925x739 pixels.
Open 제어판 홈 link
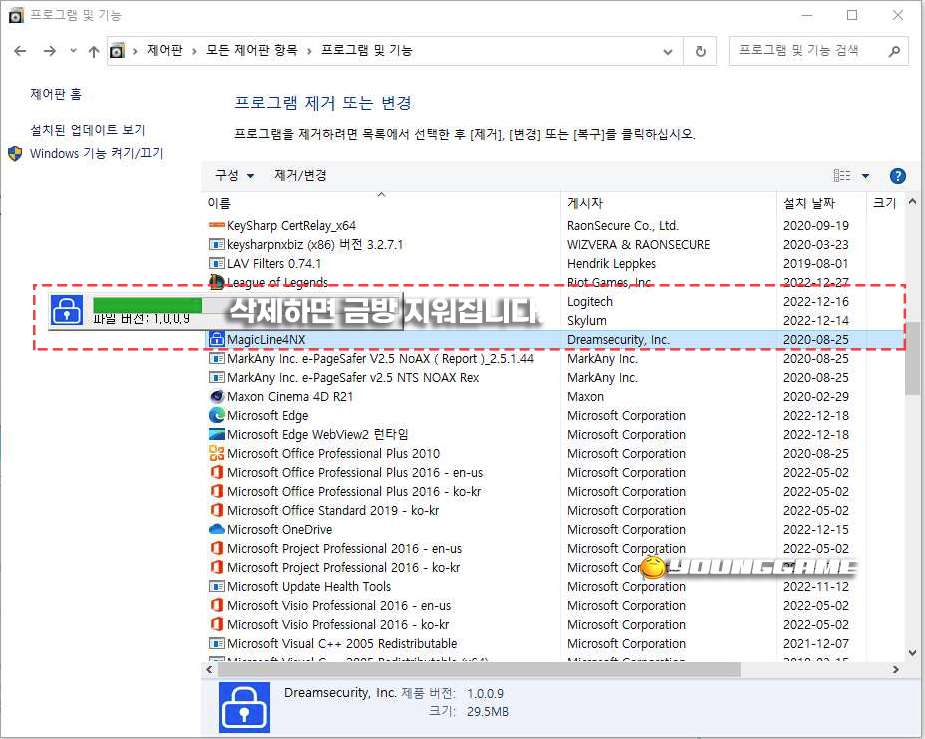pyautogui.click(x=56, y=94)
